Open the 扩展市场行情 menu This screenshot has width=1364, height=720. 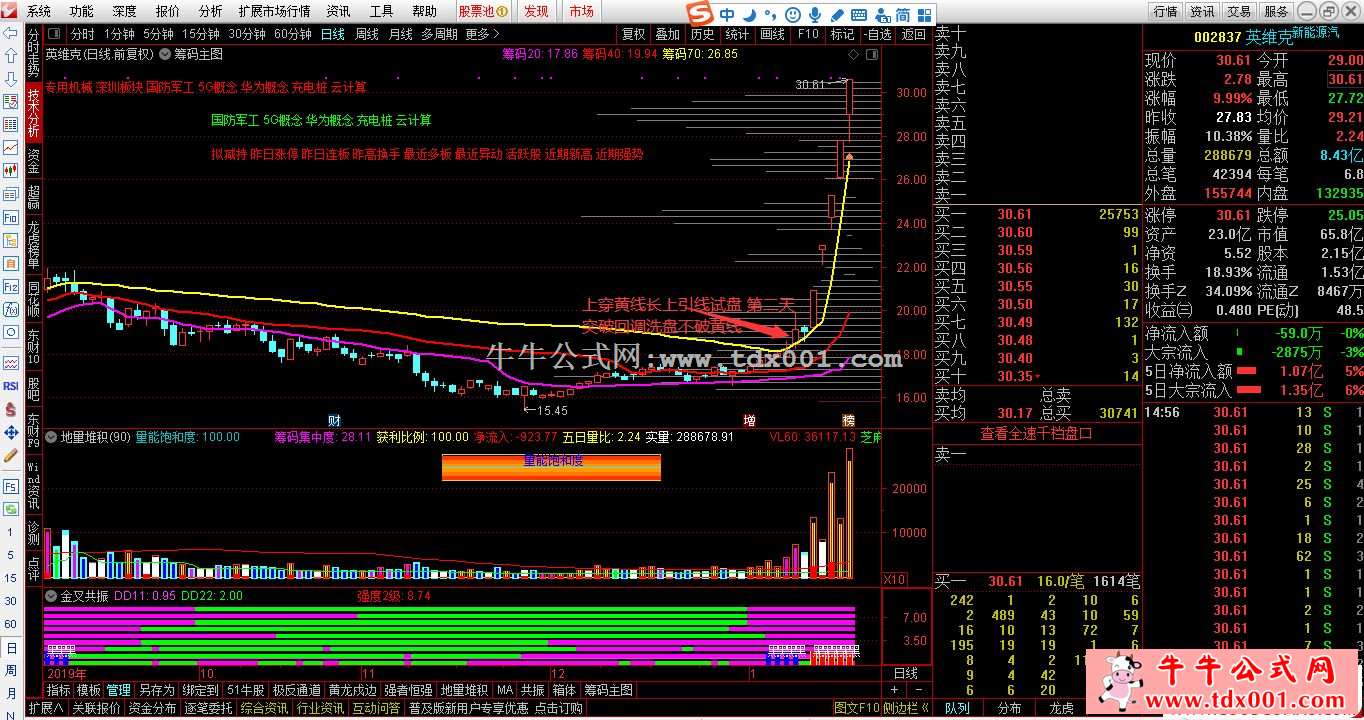274,11
